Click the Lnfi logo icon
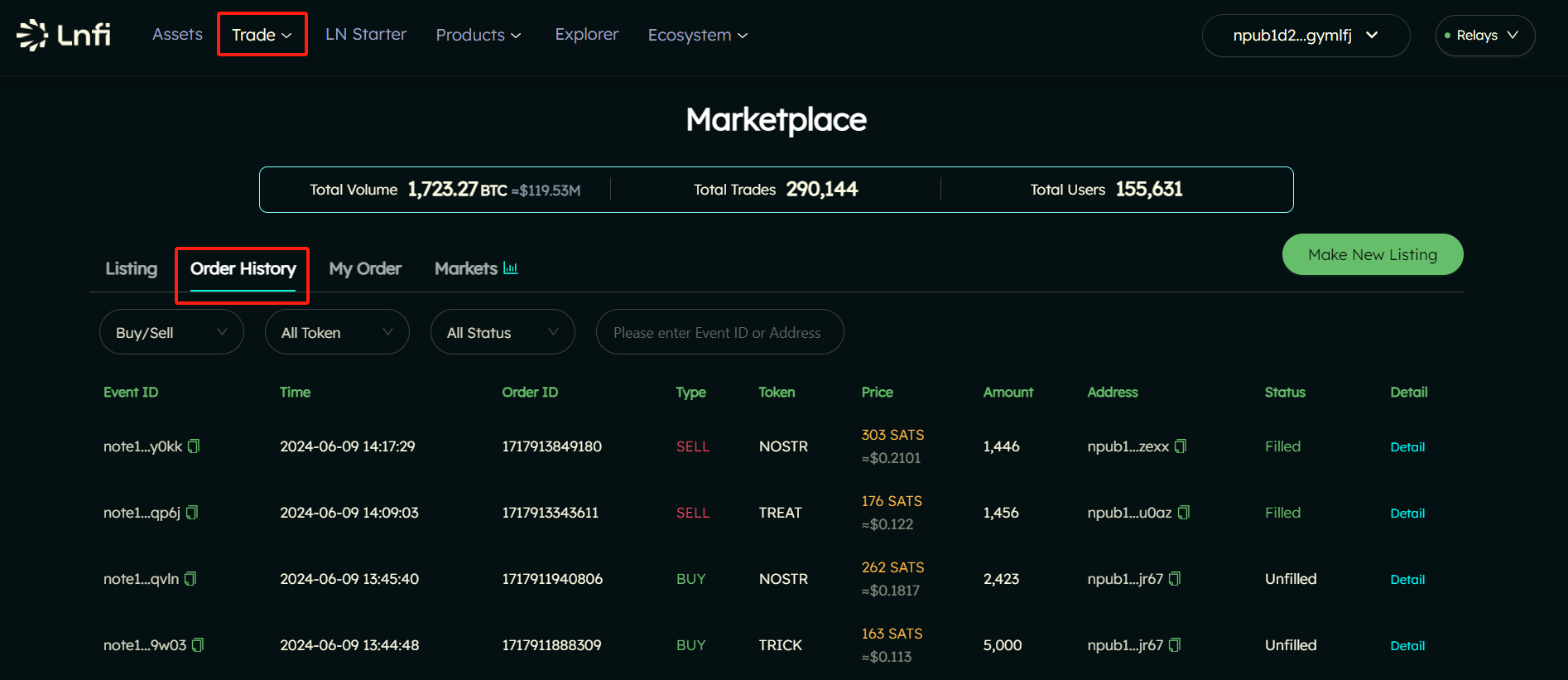 (32, 35)
